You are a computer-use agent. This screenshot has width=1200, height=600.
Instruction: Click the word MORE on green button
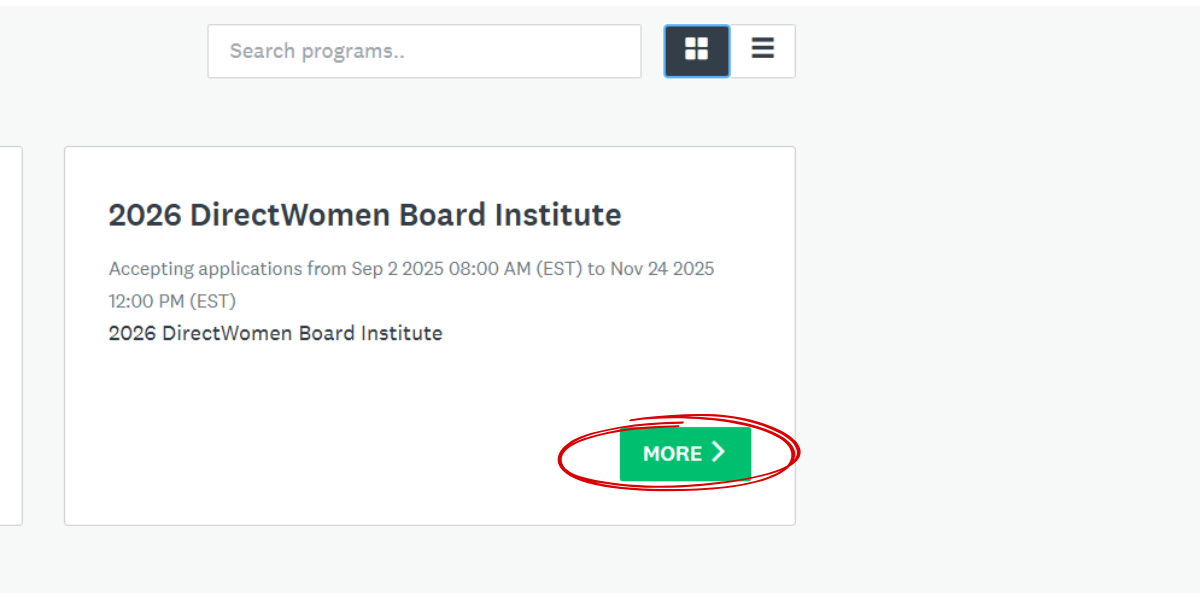[x=672, y=454]
